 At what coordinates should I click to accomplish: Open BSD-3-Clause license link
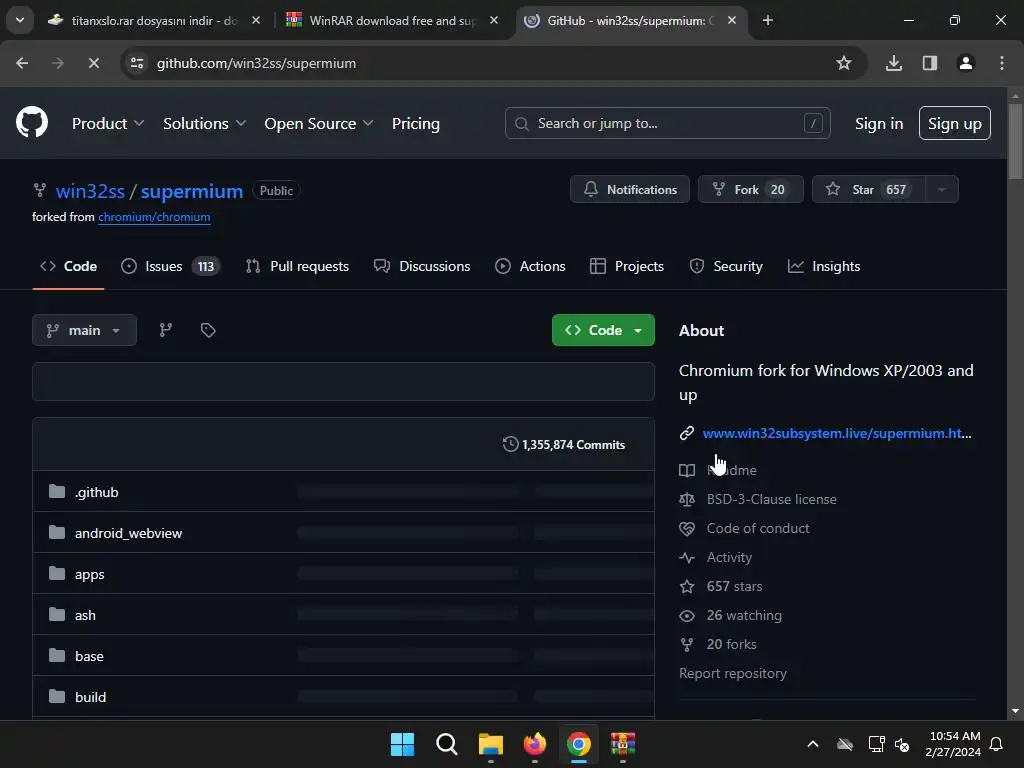pyautogui.click(x=771, y=500)
